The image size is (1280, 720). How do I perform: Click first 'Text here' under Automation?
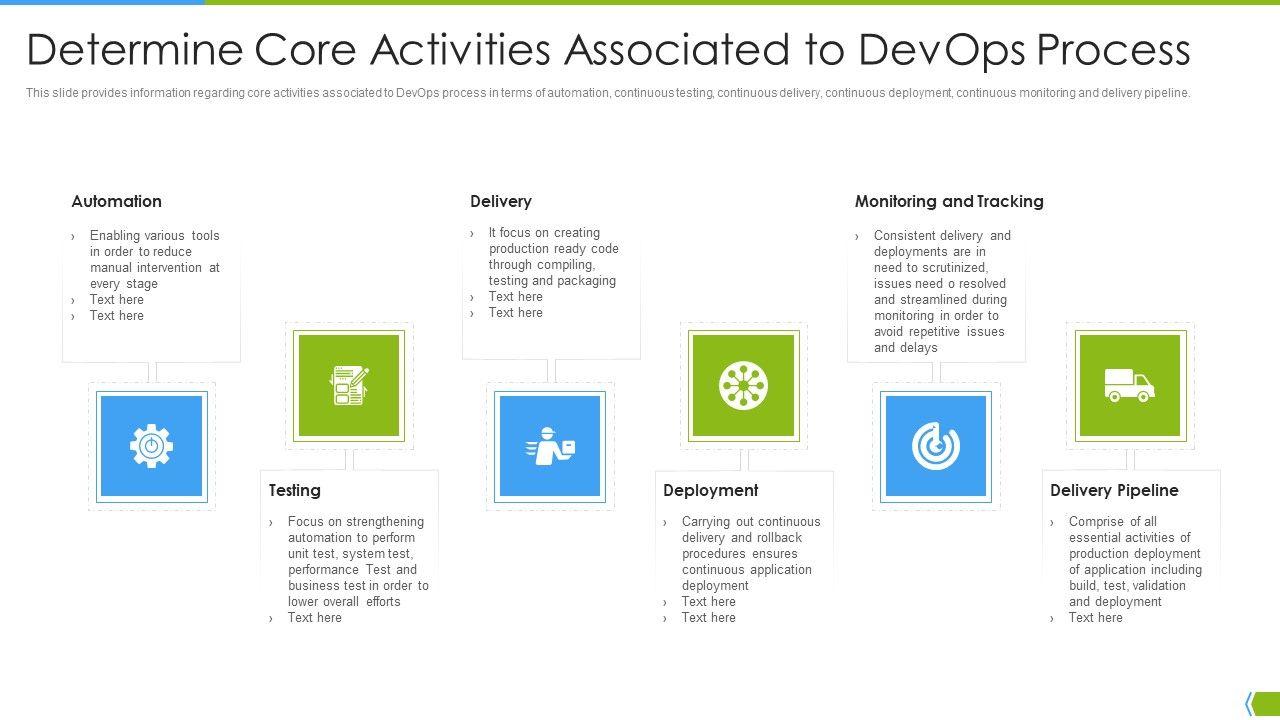point(117,300)
